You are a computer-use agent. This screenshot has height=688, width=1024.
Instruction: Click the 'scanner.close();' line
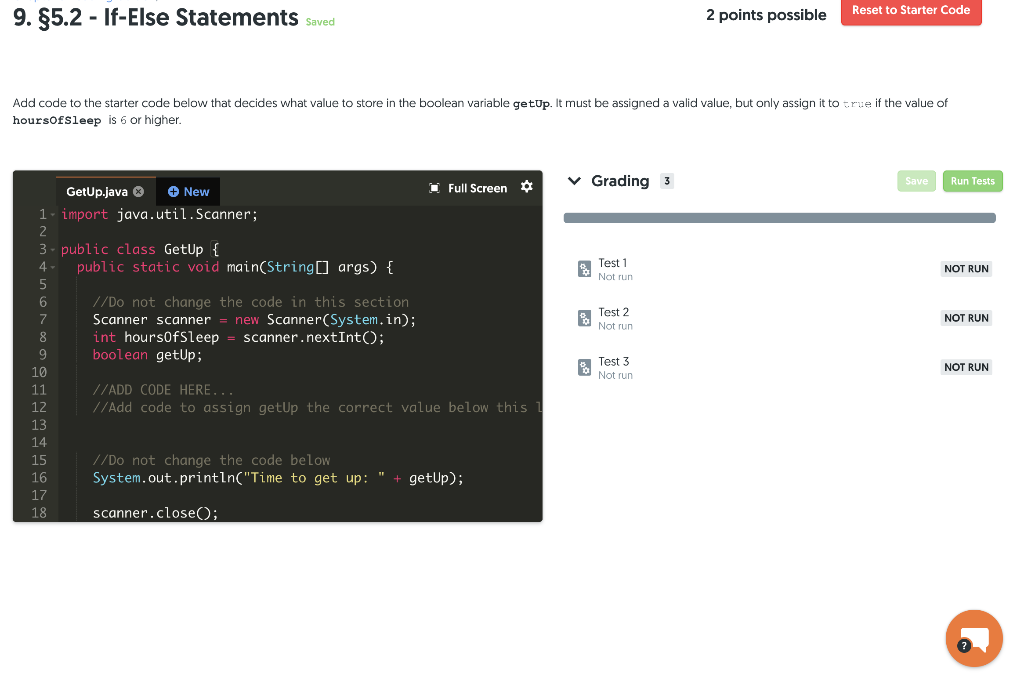pyautogui.click(x=155, y=513)
